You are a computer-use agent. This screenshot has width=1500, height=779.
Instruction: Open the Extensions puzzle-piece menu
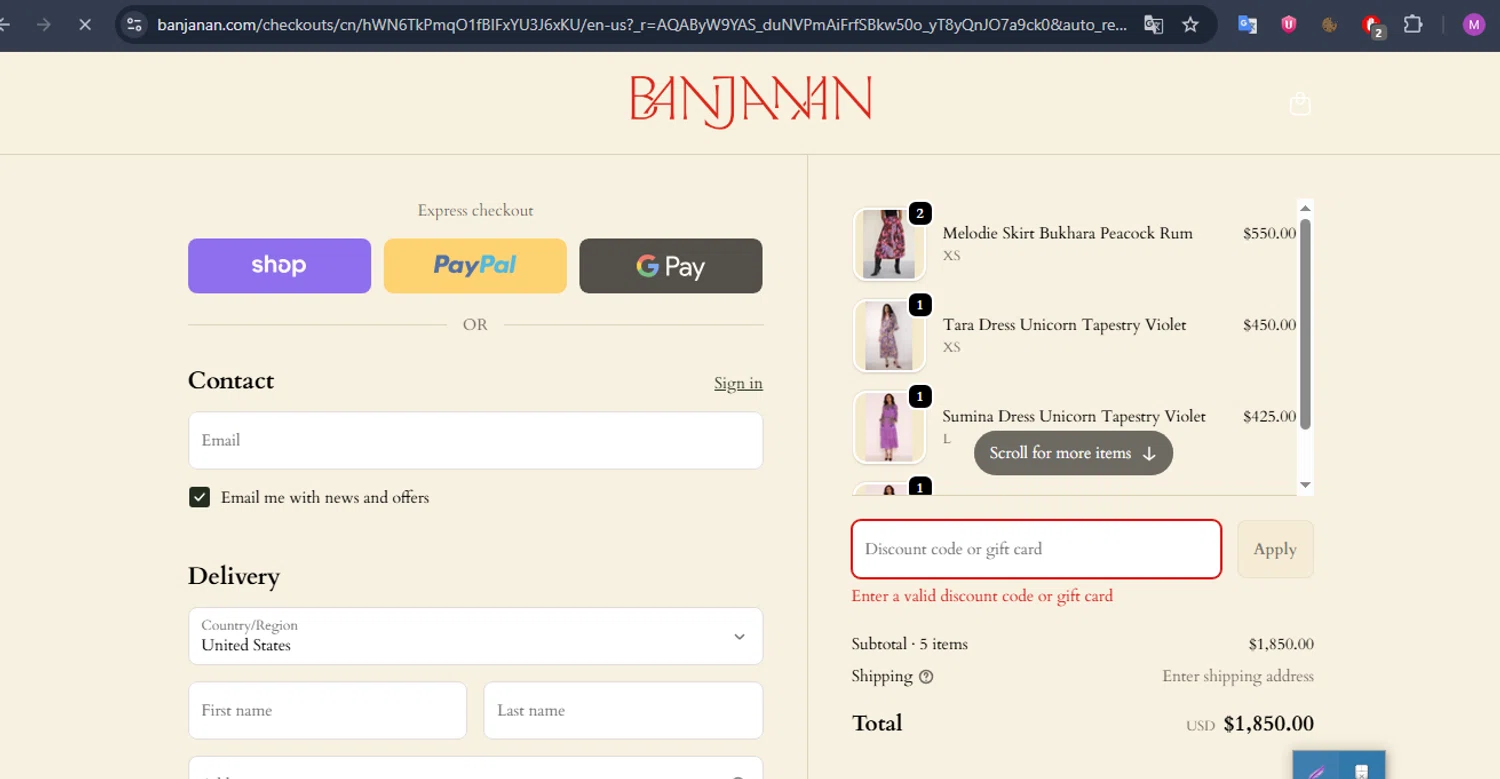[1413, 24]
